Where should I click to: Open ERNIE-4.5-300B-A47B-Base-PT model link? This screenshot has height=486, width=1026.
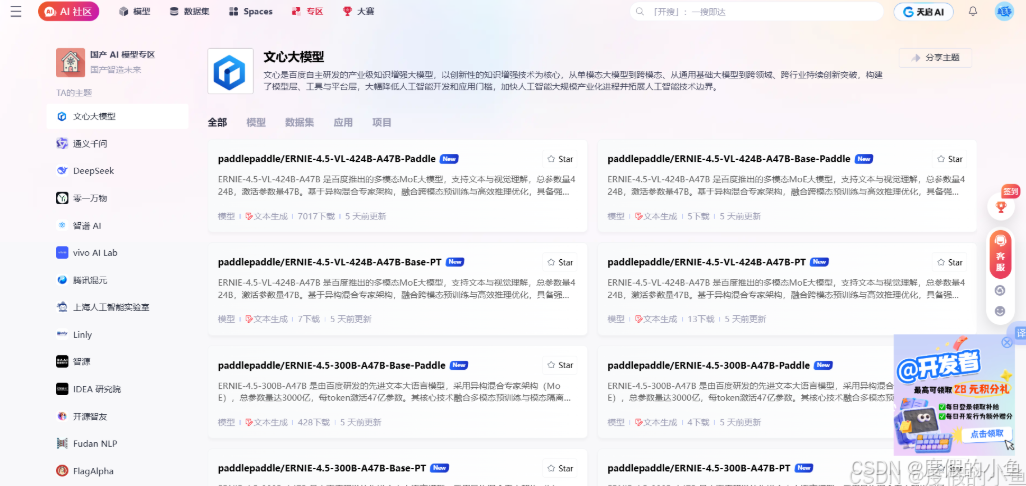click(x=322, y=468)
